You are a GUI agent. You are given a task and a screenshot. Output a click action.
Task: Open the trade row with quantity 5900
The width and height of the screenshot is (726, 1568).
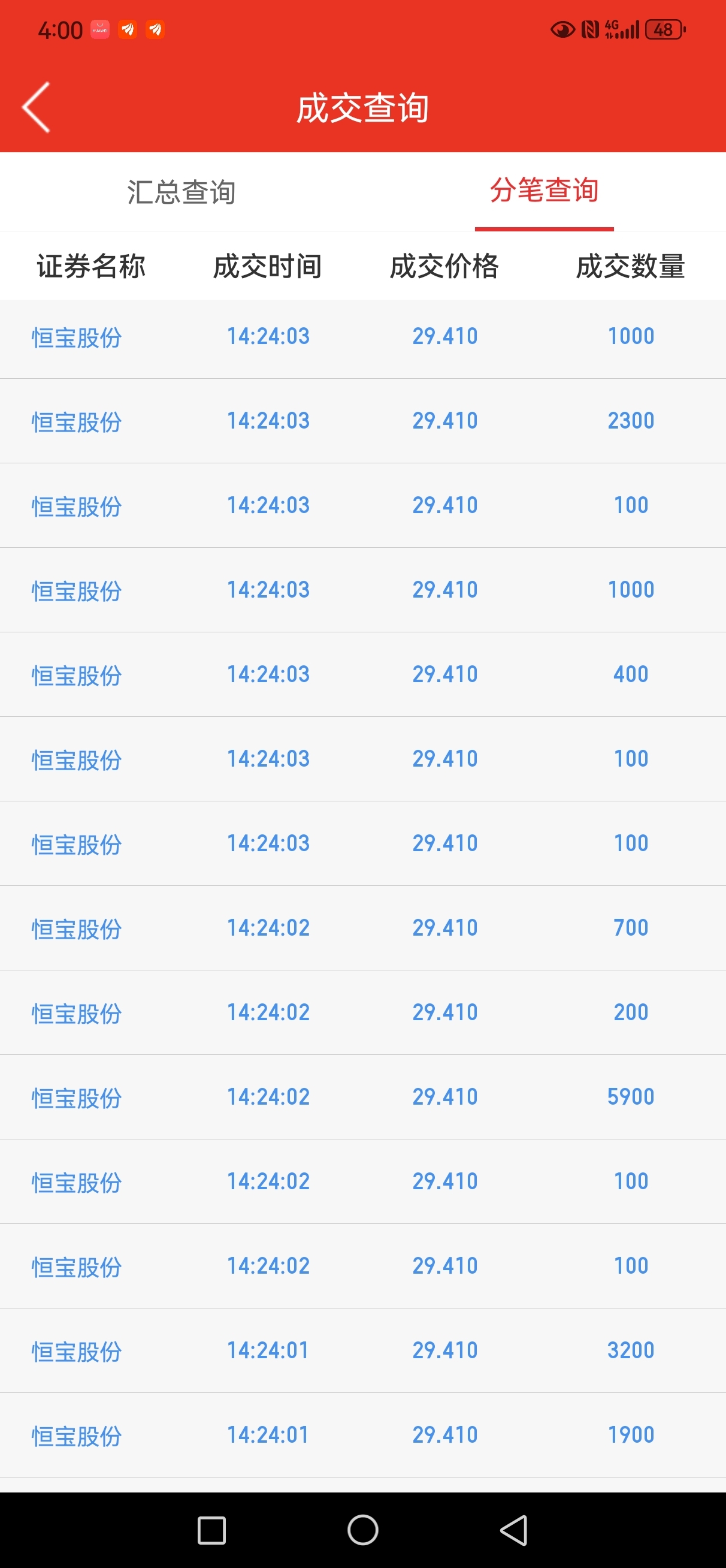coord(362,1097)
